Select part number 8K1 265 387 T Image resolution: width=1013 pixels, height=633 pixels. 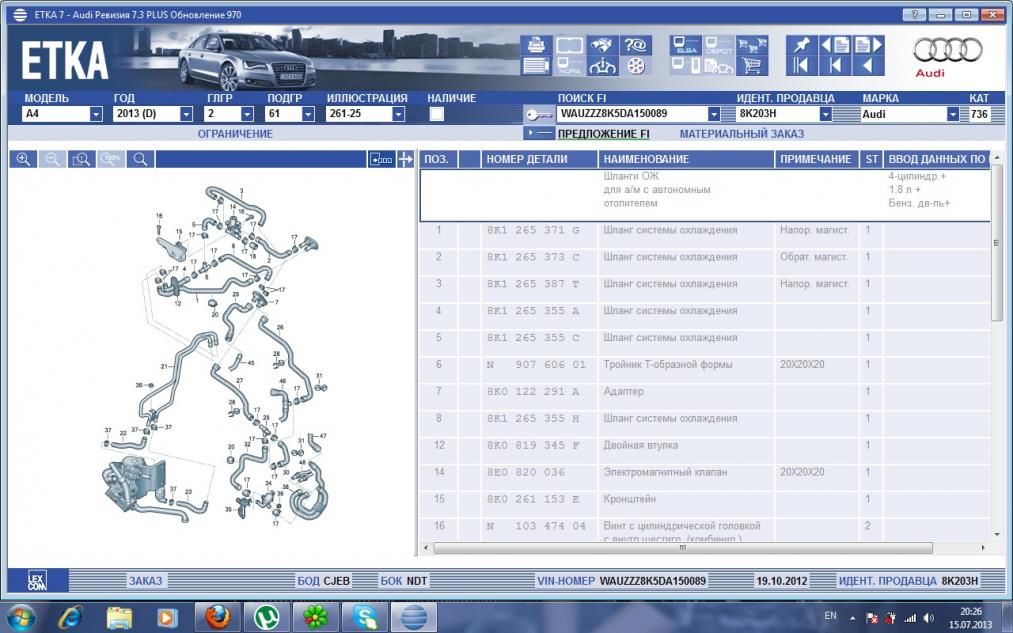click(533, 284)
